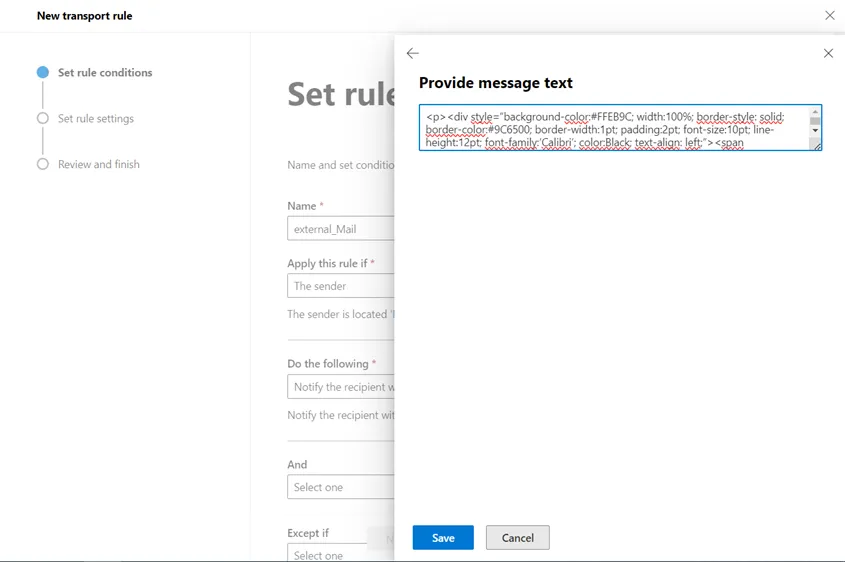The width and height of the screenshot is (845, 562).
Task: Select the filled Set rule conditions step circle
Action: point(43,72)
